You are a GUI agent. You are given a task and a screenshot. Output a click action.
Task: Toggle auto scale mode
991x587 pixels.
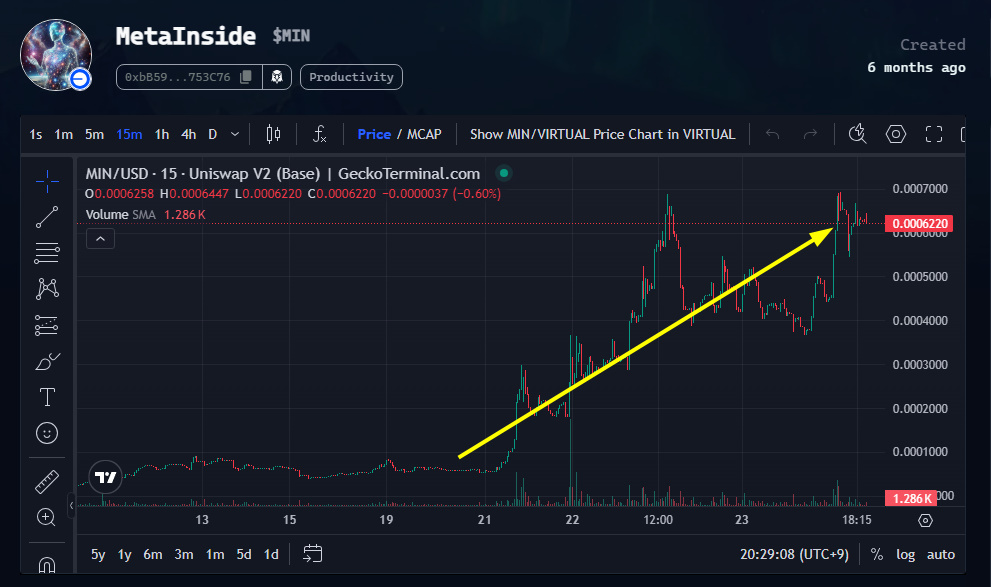tap(940, 554)
